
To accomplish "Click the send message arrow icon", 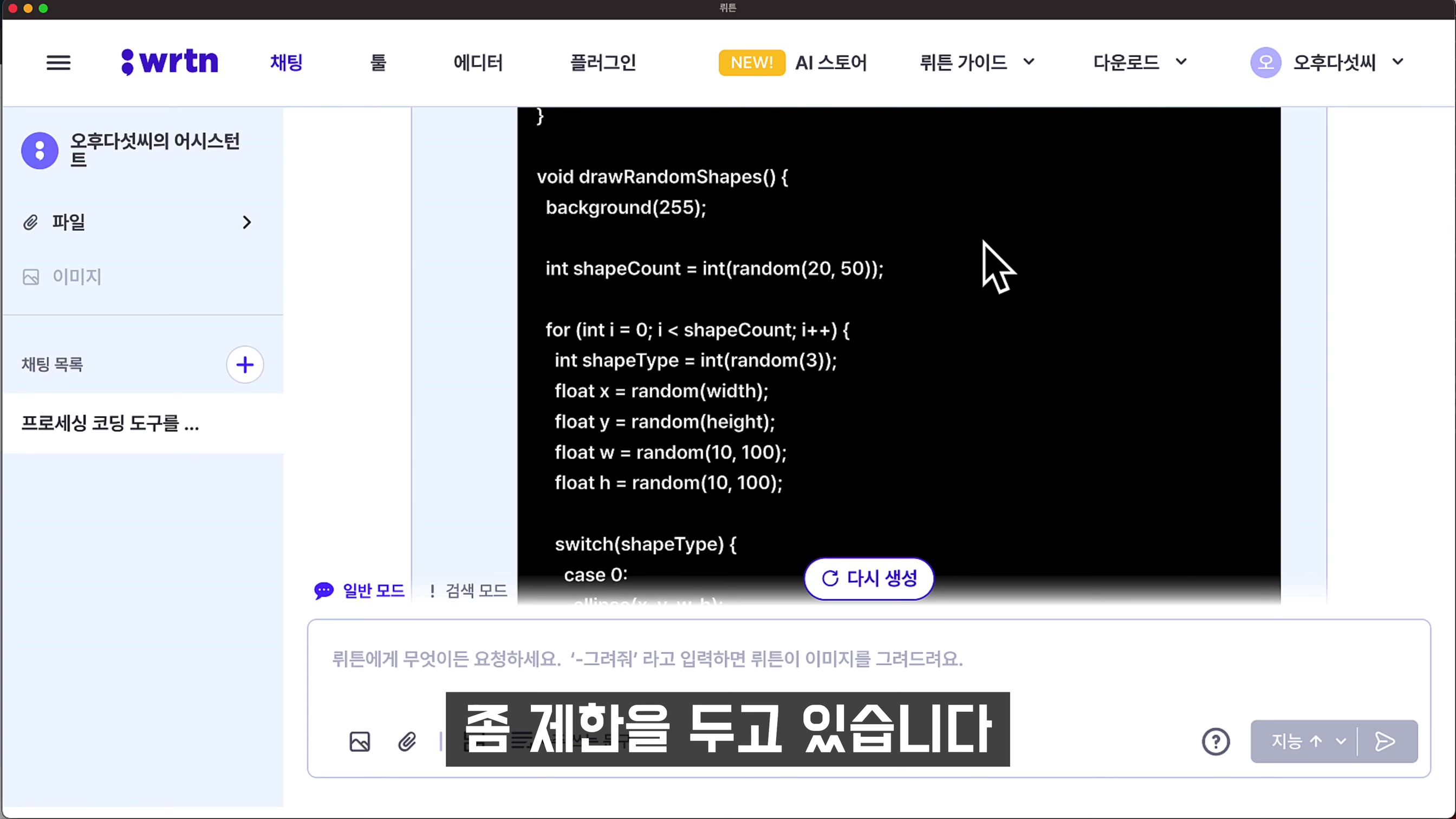I will [1386, 742].
